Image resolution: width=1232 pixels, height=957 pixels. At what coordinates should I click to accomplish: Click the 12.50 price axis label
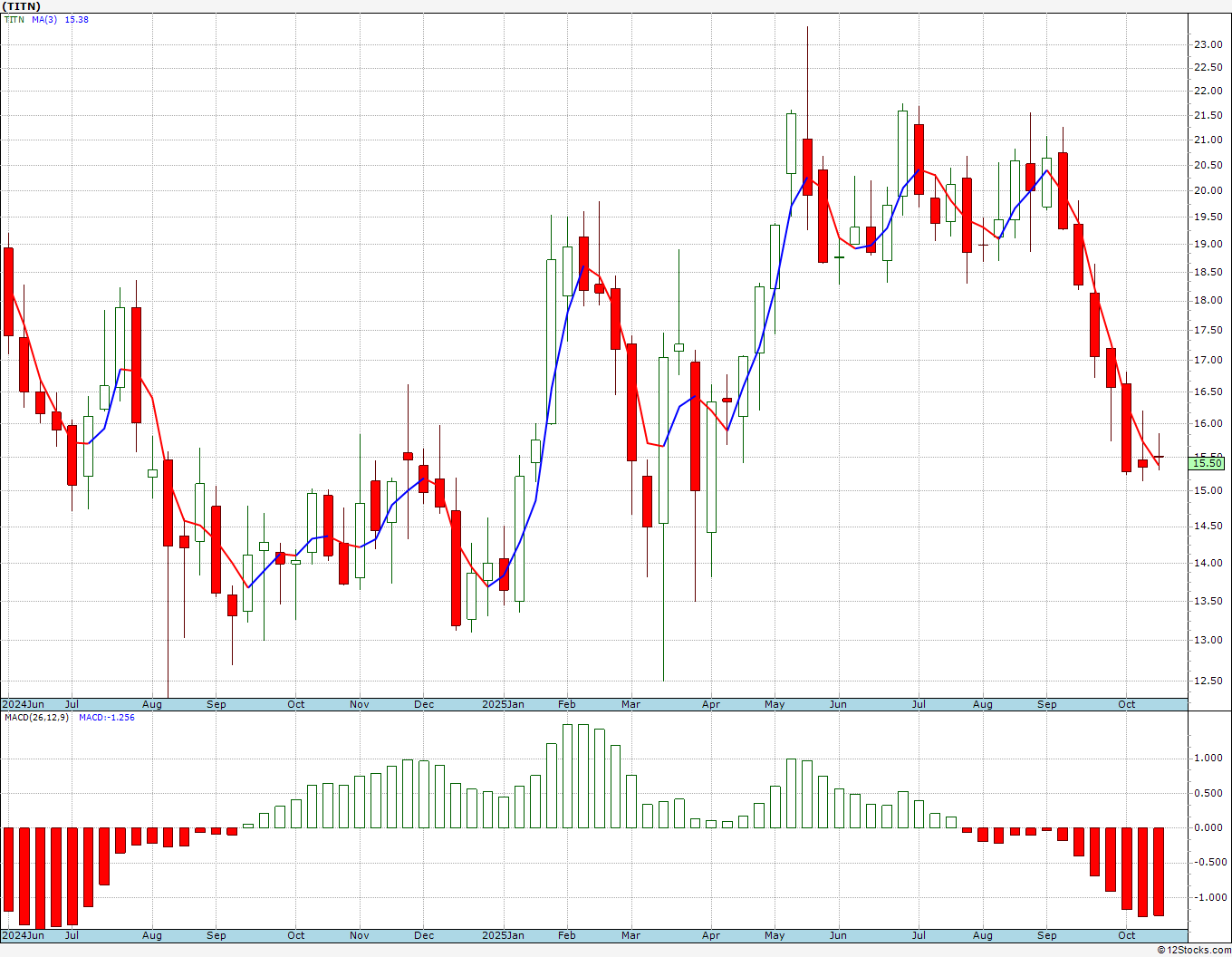1207,681
